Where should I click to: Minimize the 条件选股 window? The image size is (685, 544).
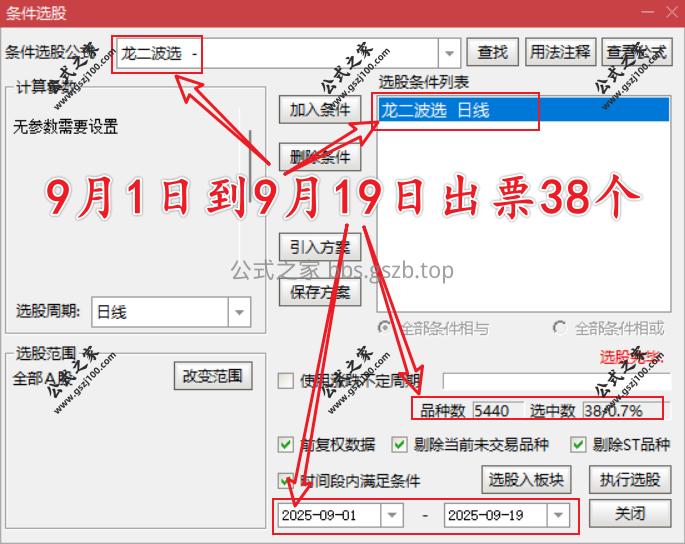point(648,12)
